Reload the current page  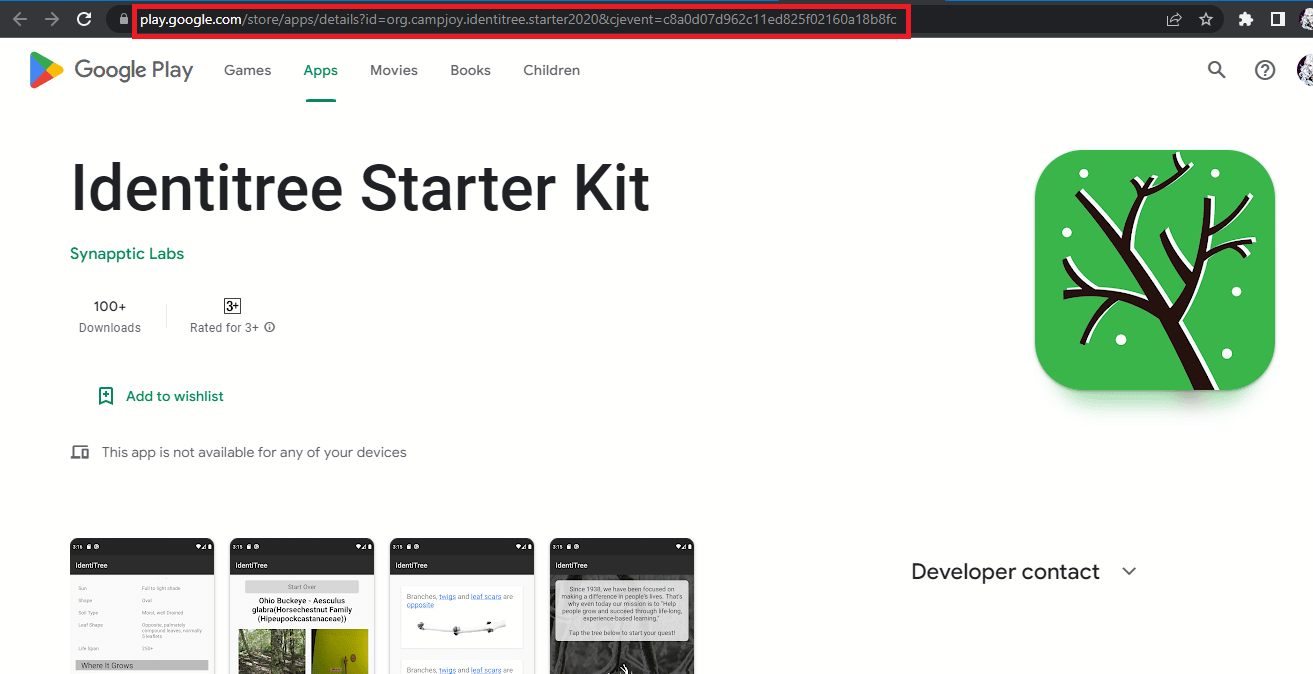point(85,19)
